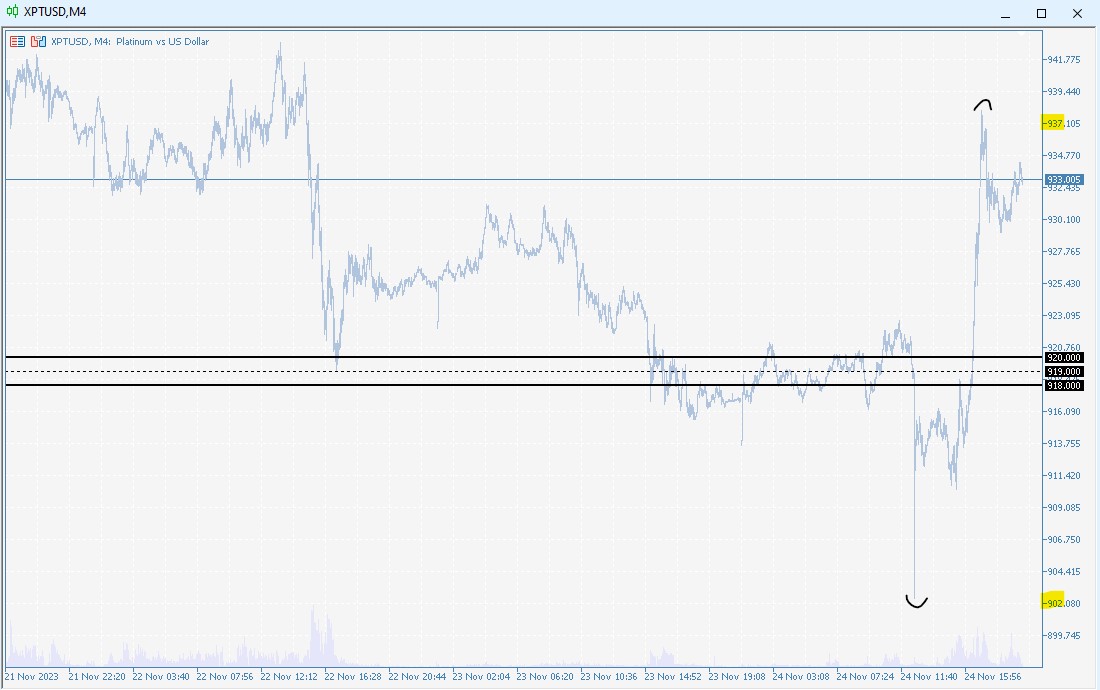The height and width of the screenshot is (690, 1100).
Task: Click the 937.105 price scale value
Action: coord(1064,123)
